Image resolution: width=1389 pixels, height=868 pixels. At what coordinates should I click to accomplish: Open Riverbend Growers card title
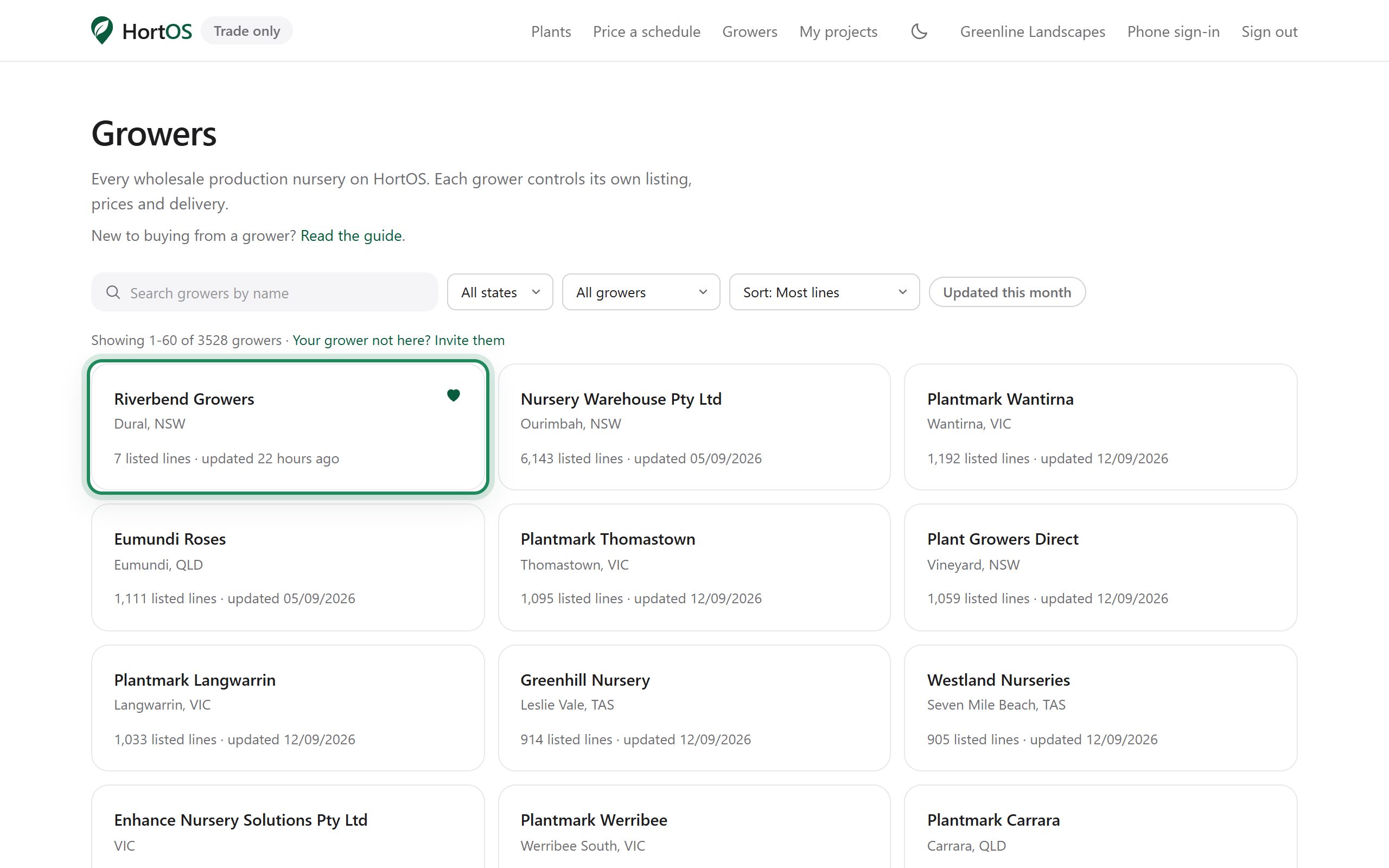pyautogui.click(x=184, y=399)
